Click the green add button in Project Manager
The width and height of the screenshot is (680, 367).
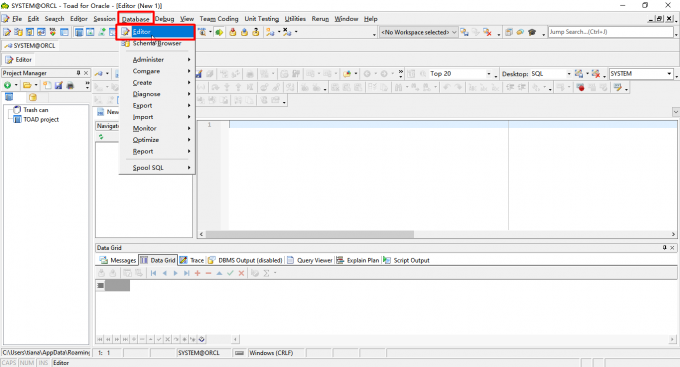tap(7, 85)
